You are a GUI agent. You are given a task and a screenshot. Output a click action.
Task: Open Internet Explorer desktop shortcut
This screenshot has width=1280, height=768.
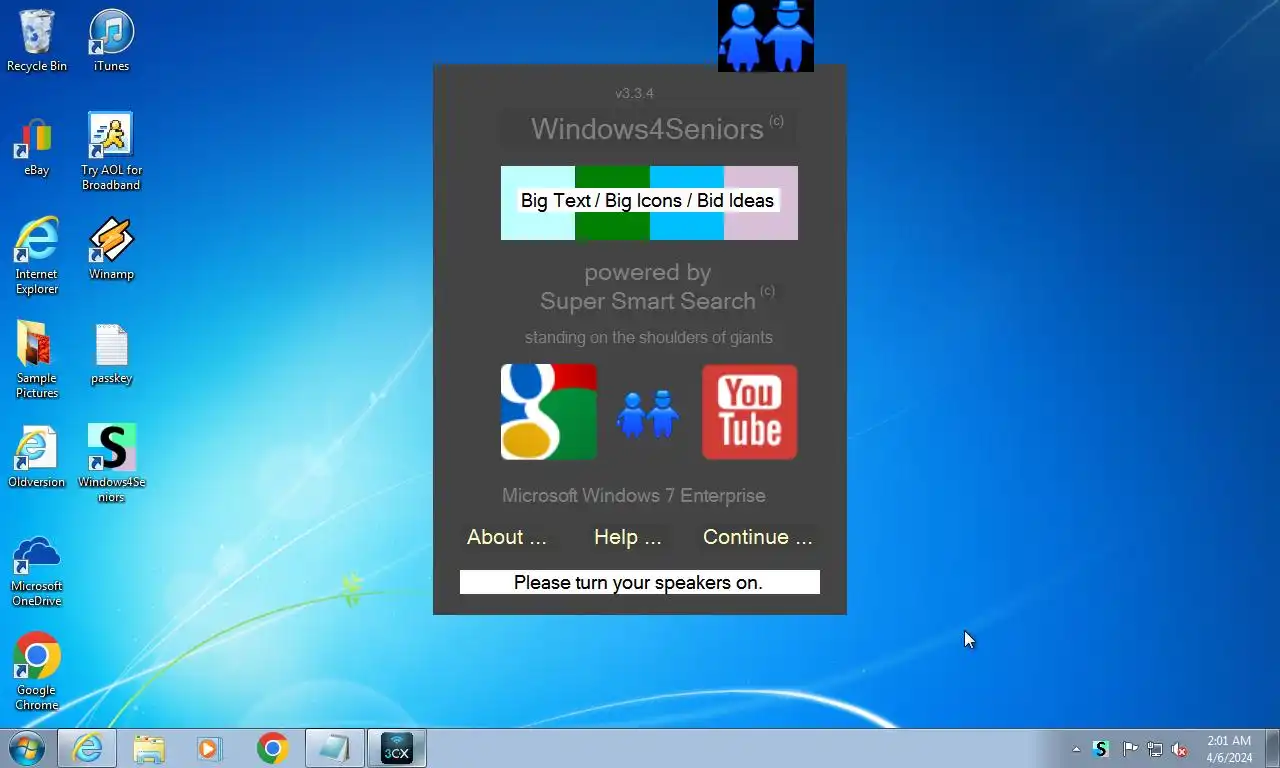pyautogui.click(x=37, y=256)
